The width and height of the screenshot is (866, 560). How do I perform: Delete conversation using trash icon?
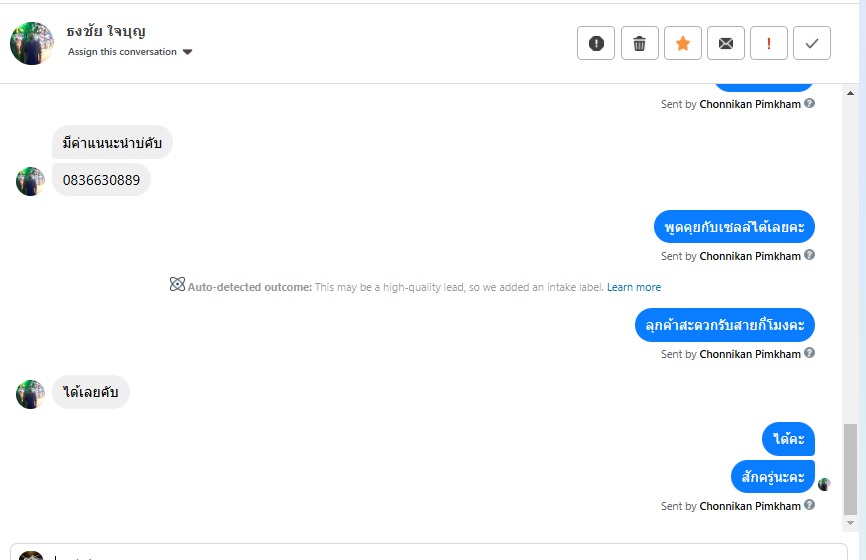pyautogui.click(x=640, y=43)
